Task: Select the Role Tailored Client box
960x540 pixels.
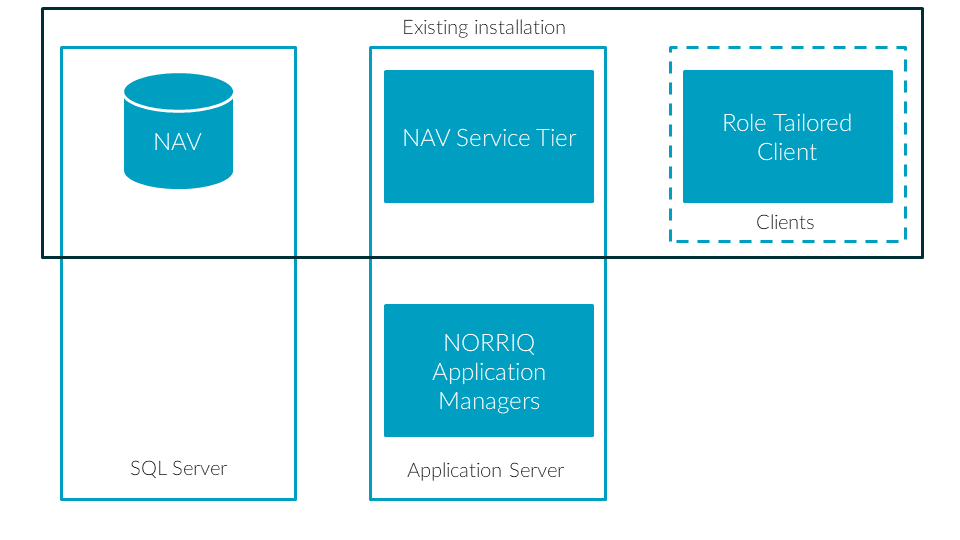Action: tap(787, 137)
